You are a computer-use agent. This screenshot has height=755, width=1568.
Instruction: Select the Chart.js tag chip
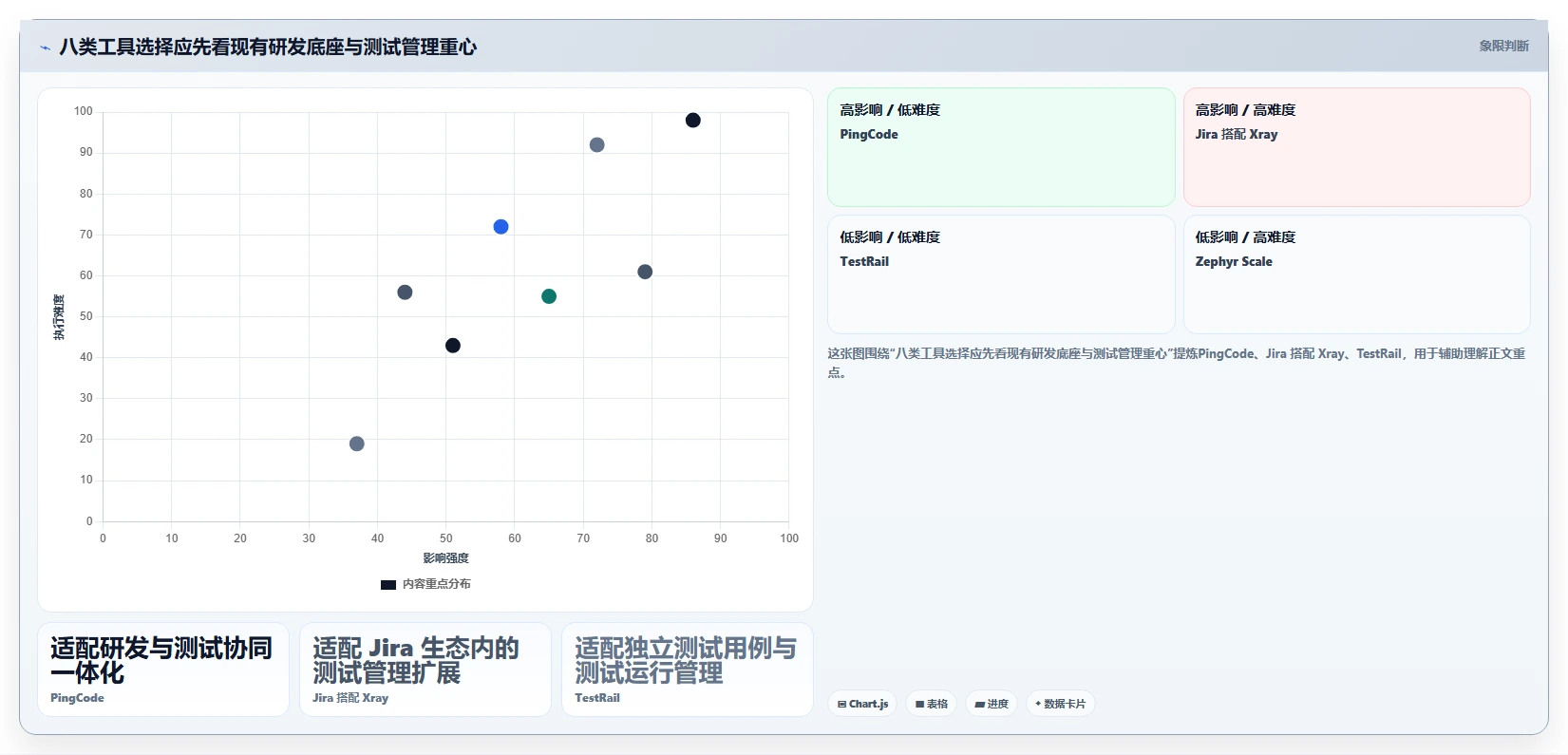click(x=862, y=704)
